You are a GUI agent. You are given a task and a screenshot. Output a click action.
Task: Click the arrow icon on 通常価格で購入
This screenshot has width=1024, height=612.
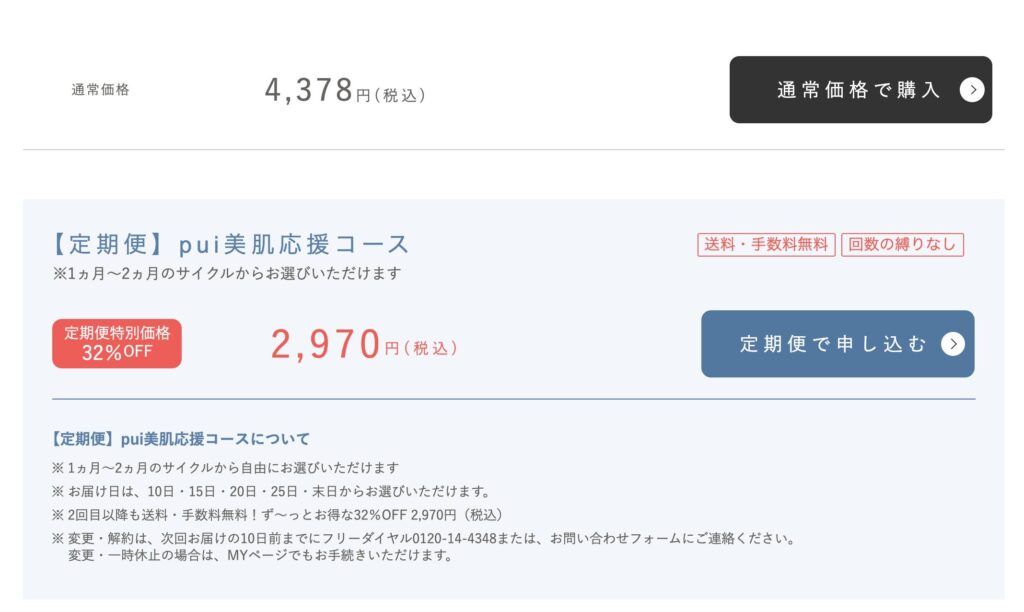972,90
